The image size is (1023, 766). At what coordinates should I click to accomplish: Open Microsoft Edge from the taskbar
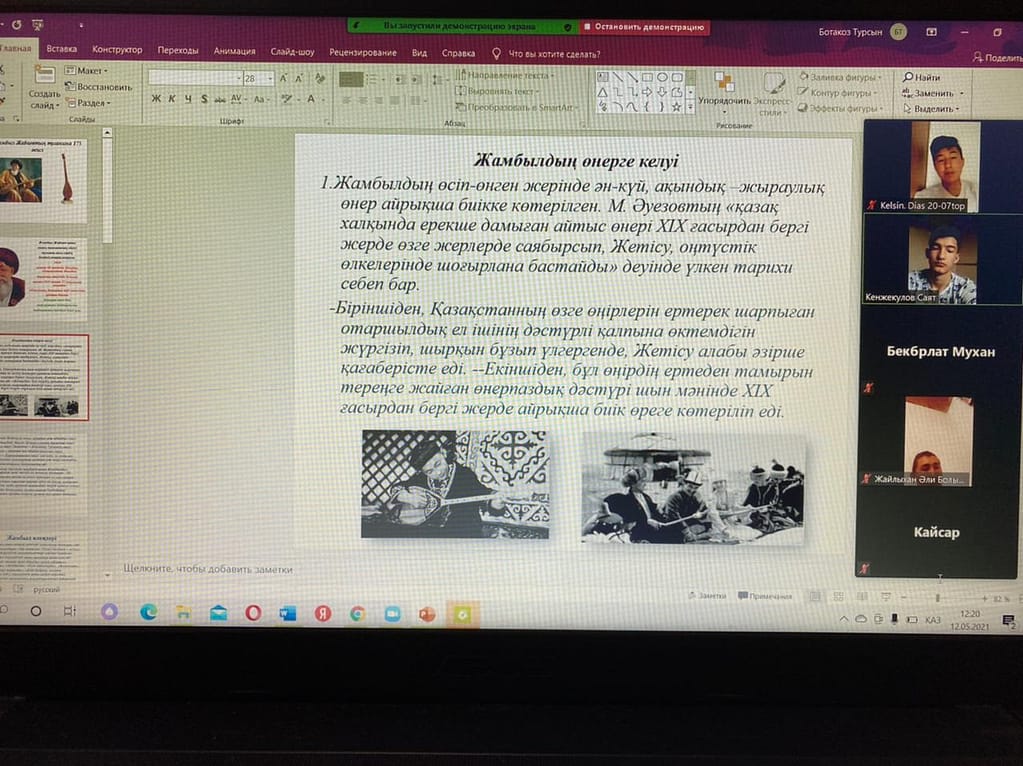click(x=148, y=611)
